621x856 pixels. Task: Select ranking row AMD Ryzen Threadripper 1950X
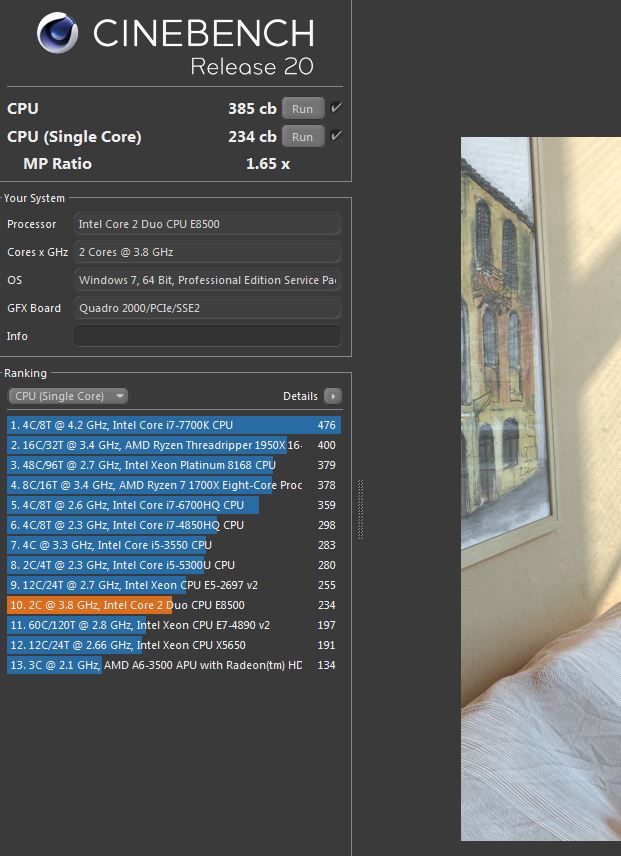pos(174,445)
